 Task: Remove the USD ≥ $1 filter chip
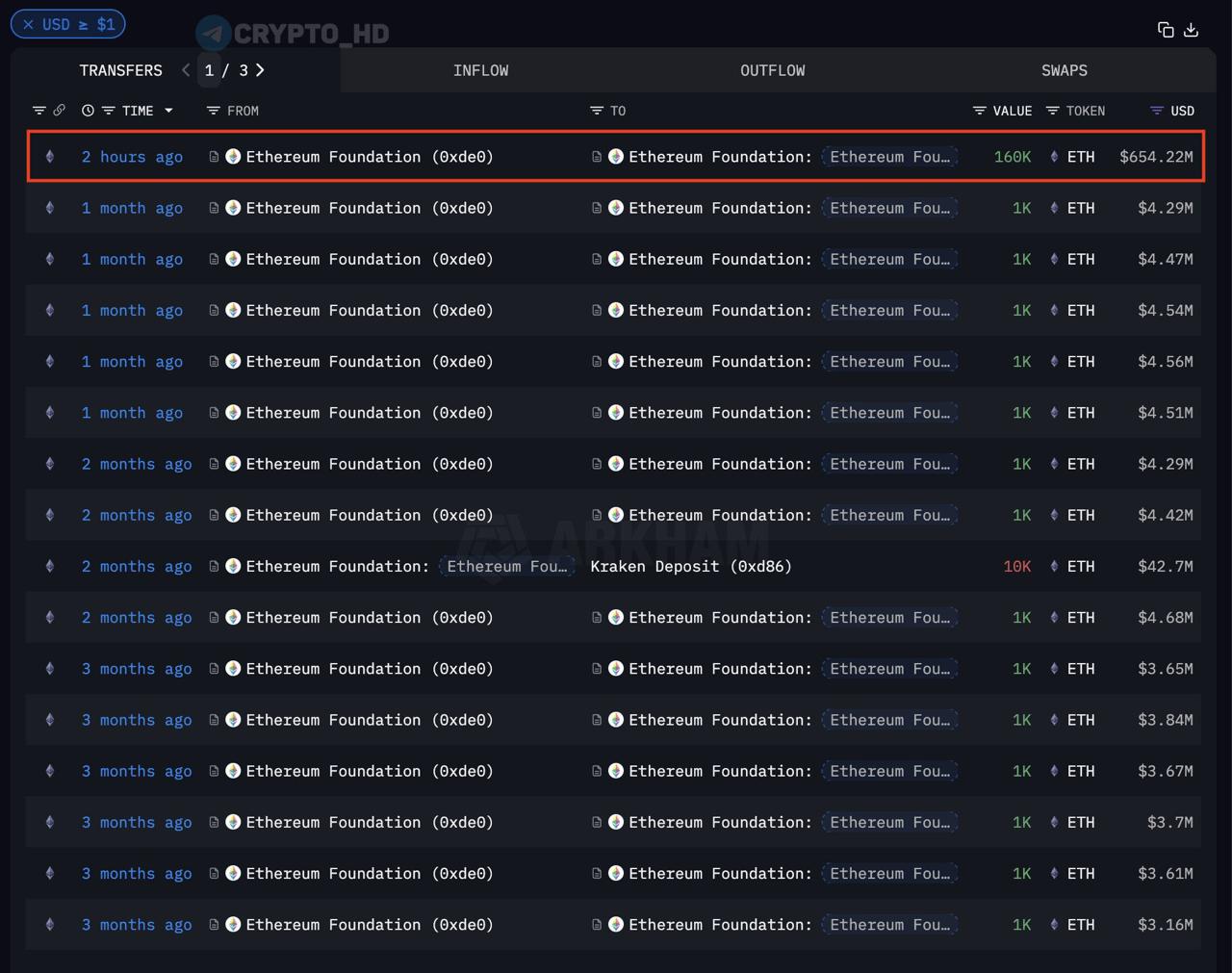pos(29,25)
